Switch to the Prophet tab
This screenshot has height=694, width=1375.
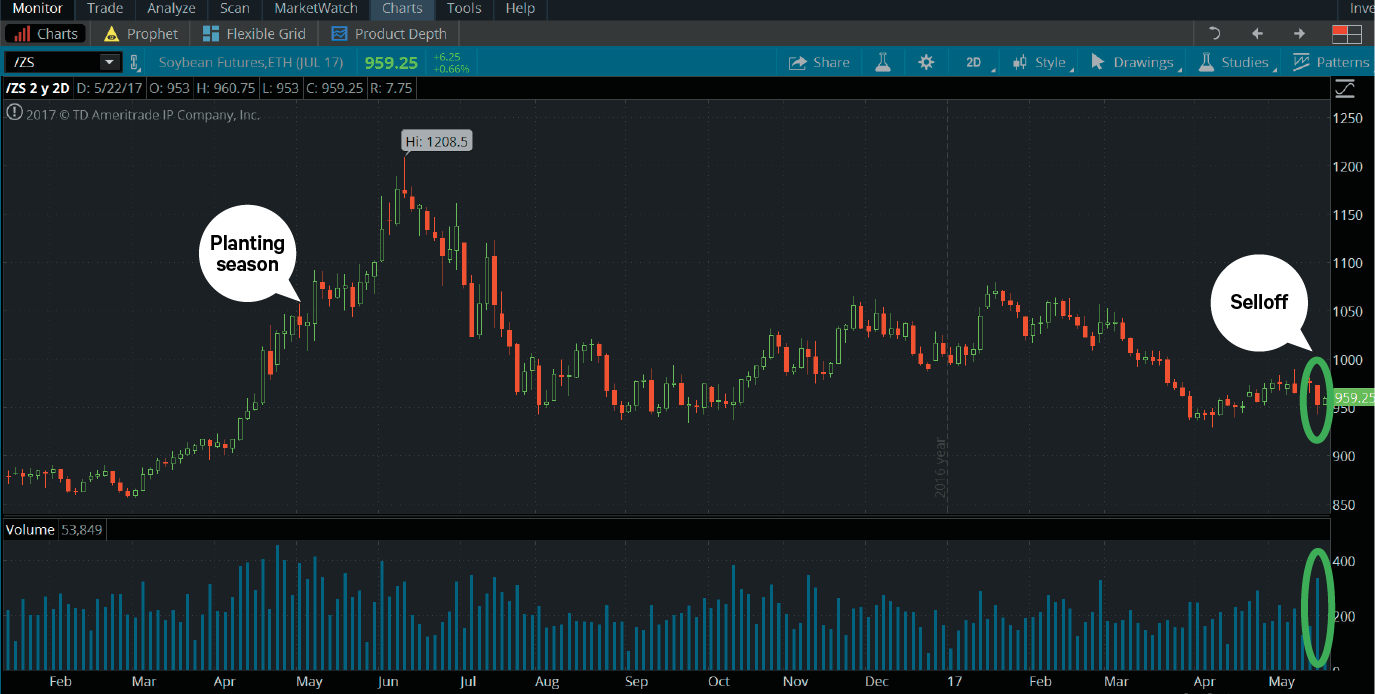[x=140, y=32]
